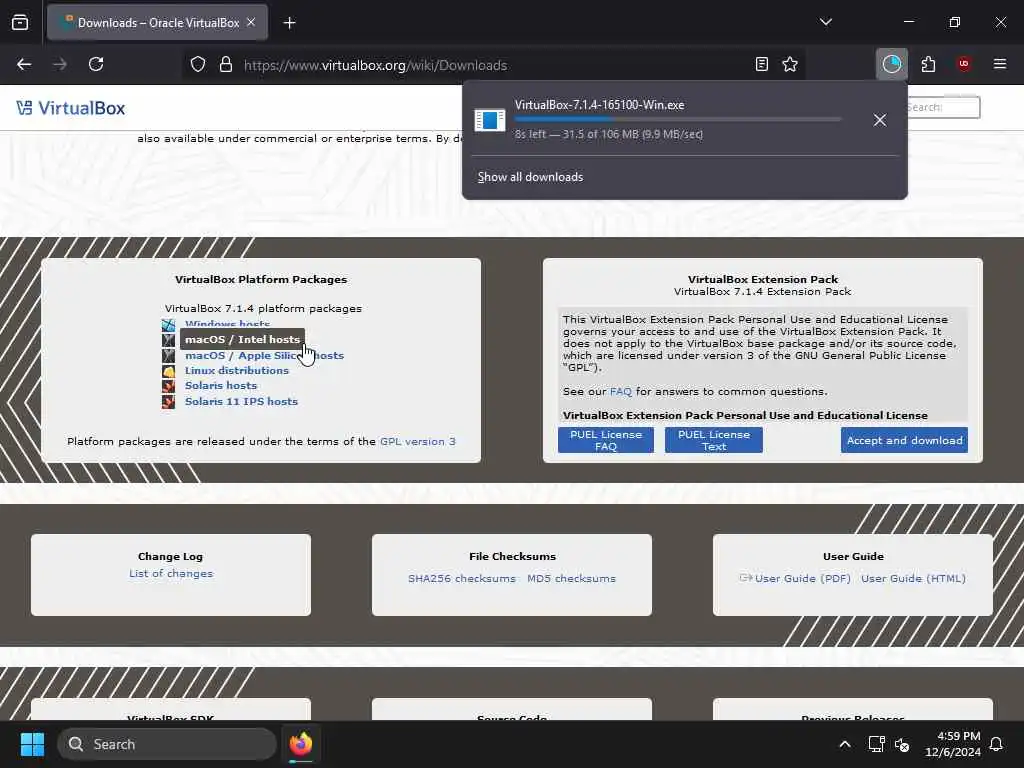The height and width of the screenshot is (768, 1024).
Task: Open tracking protection shield icon
Action: click(198, 64)
